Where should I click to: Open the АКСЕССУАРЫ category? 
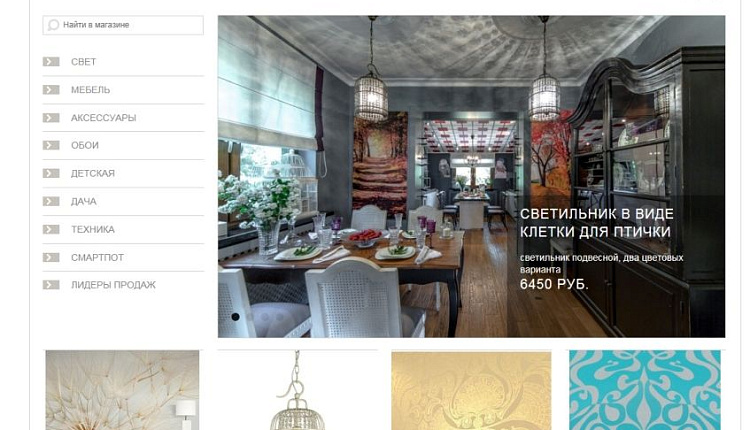pyautogui.click(x=103, y=118)
